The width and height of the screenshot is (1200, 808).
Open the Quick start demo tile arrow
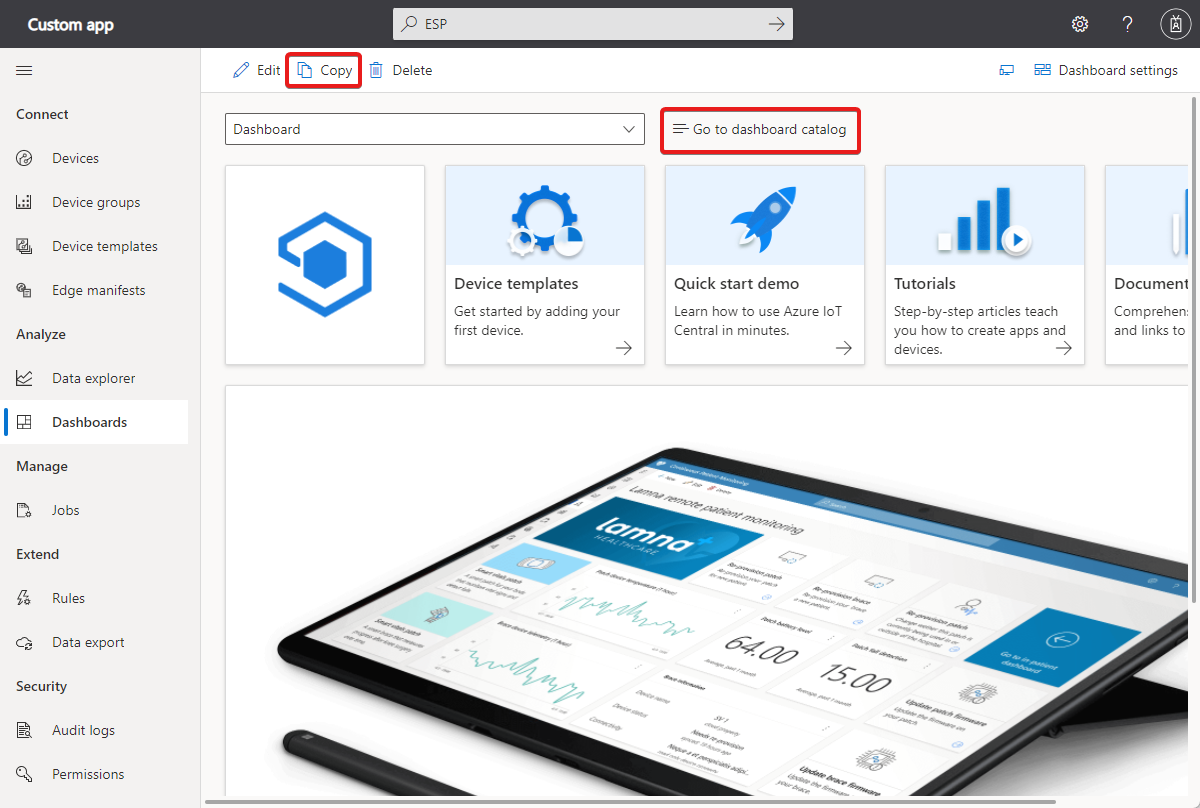(844, 348)
